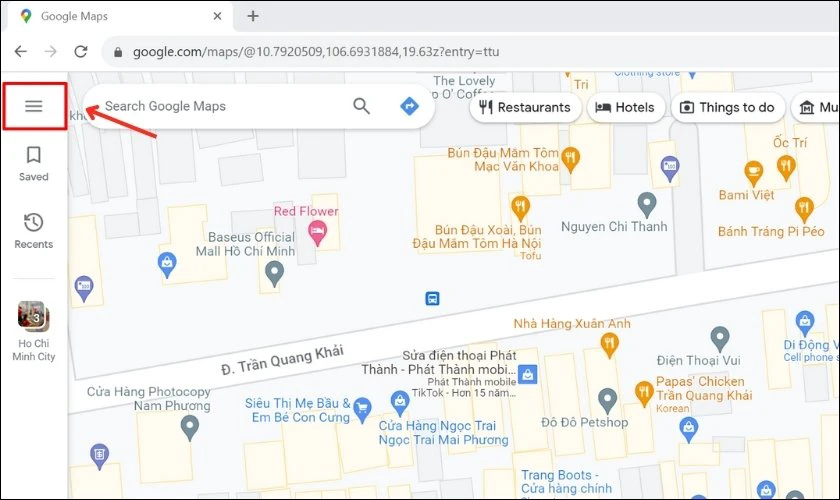Click the search magnifier icon
840x500 pixels.
pyautogui.click(x=362, y=106)
